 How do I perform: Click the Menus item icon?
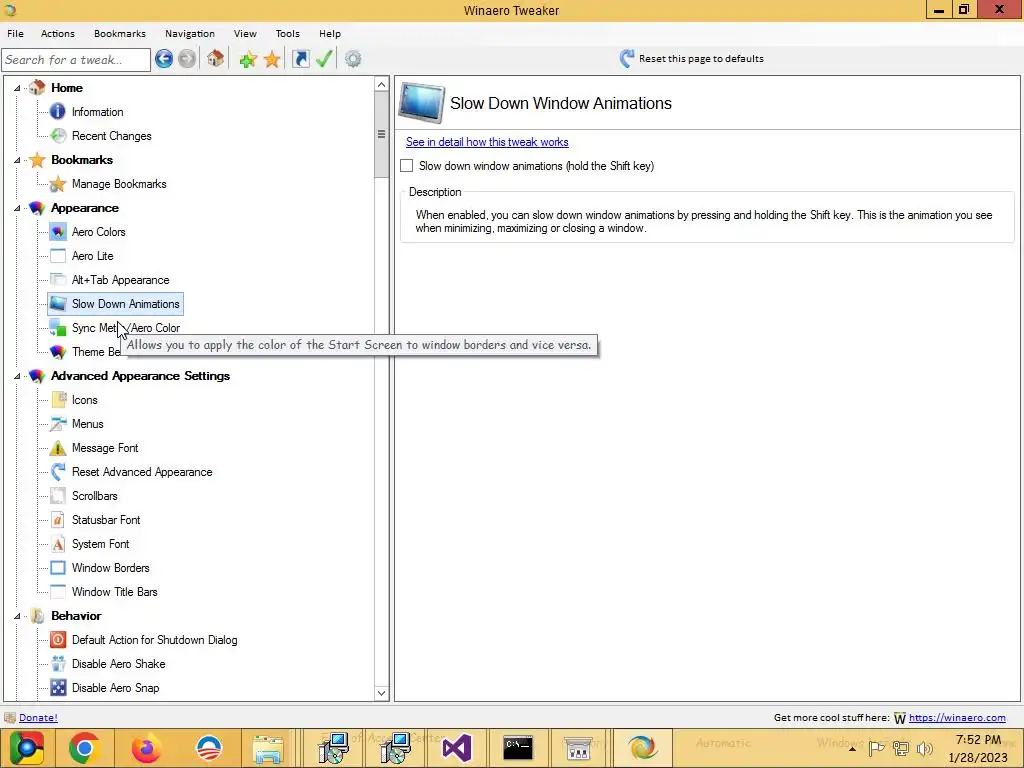coord(57,424)
